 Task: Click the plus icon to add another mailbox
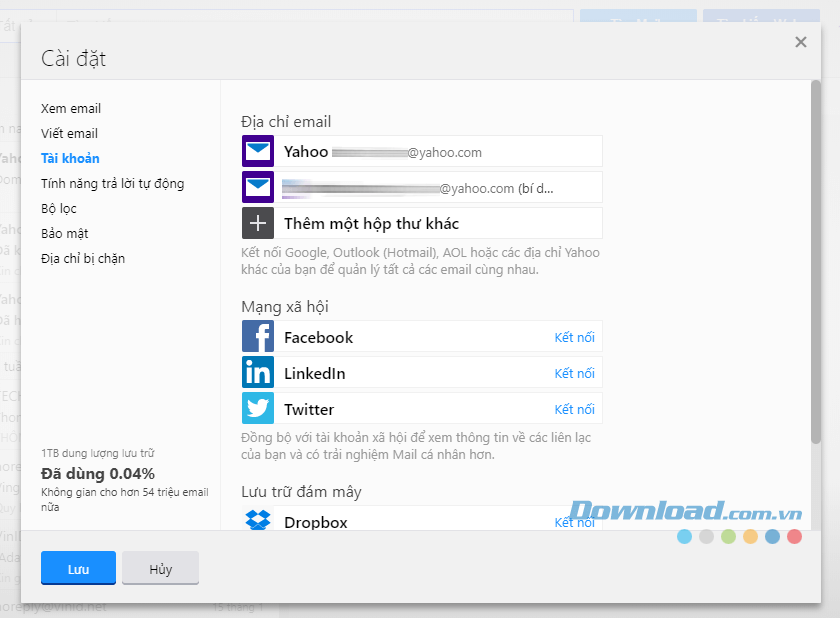point(257,222)
